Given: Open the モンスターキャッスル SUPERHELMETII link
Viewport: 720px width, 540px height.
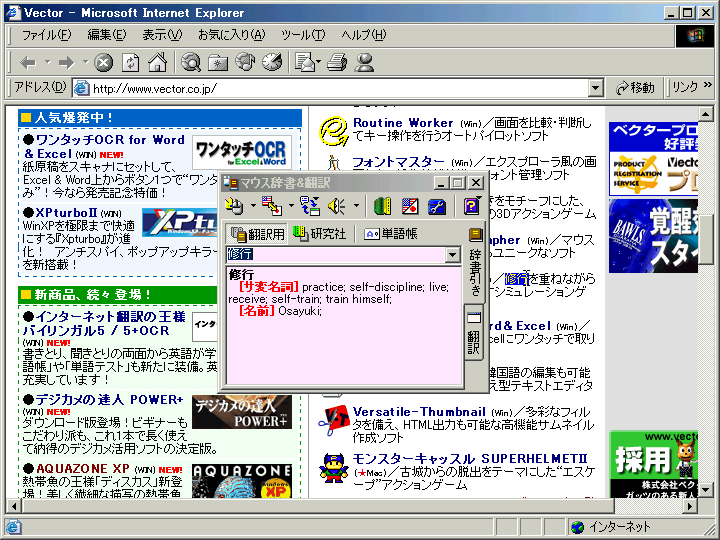Looking at the screenshot, I should 470,459.
